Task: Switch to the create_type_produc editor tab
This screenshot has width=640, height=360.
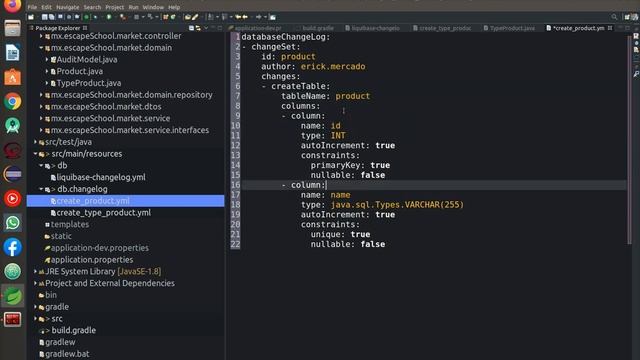Action: coord(442,28)
